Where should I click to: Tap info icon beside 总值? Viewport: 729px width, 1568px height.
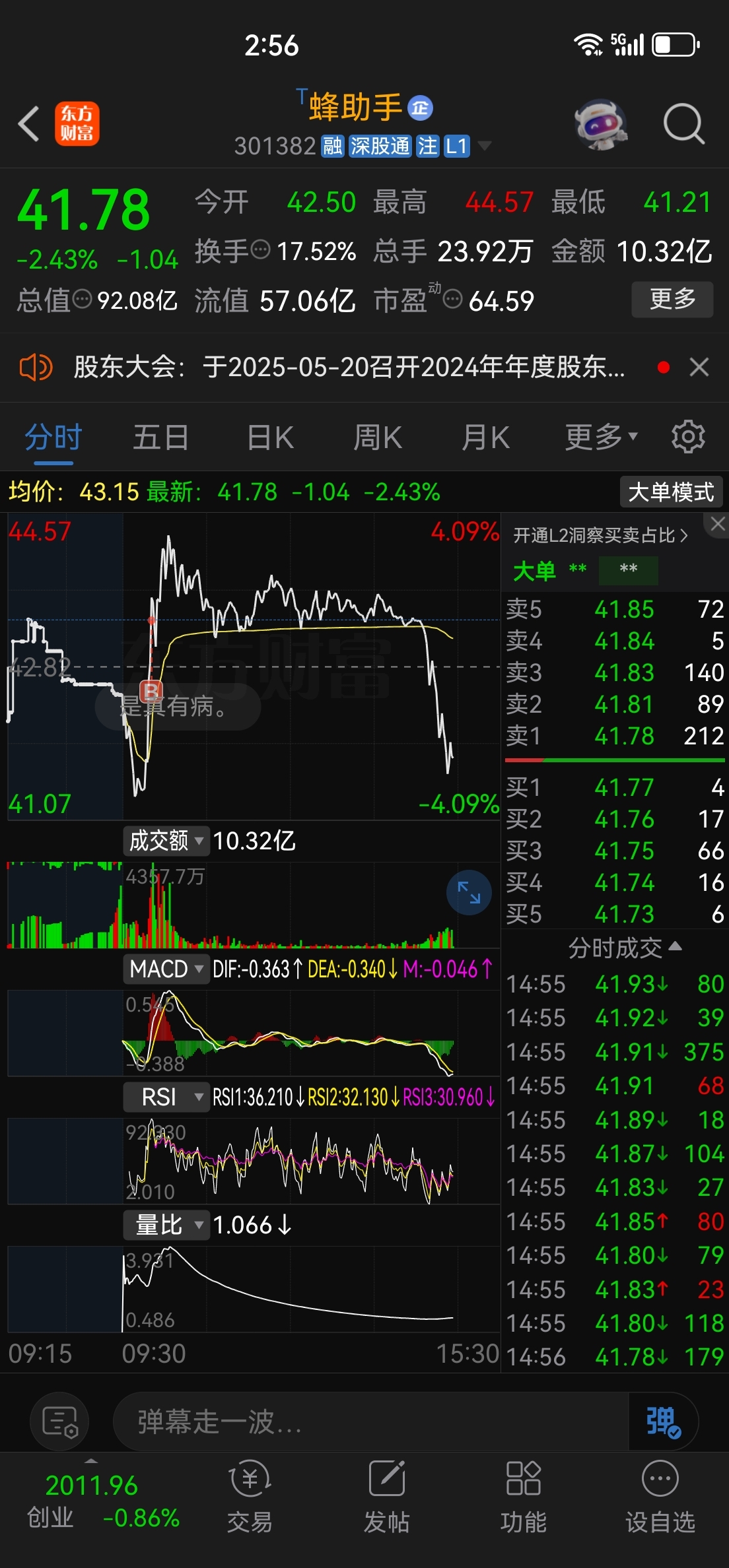(82, 300)
